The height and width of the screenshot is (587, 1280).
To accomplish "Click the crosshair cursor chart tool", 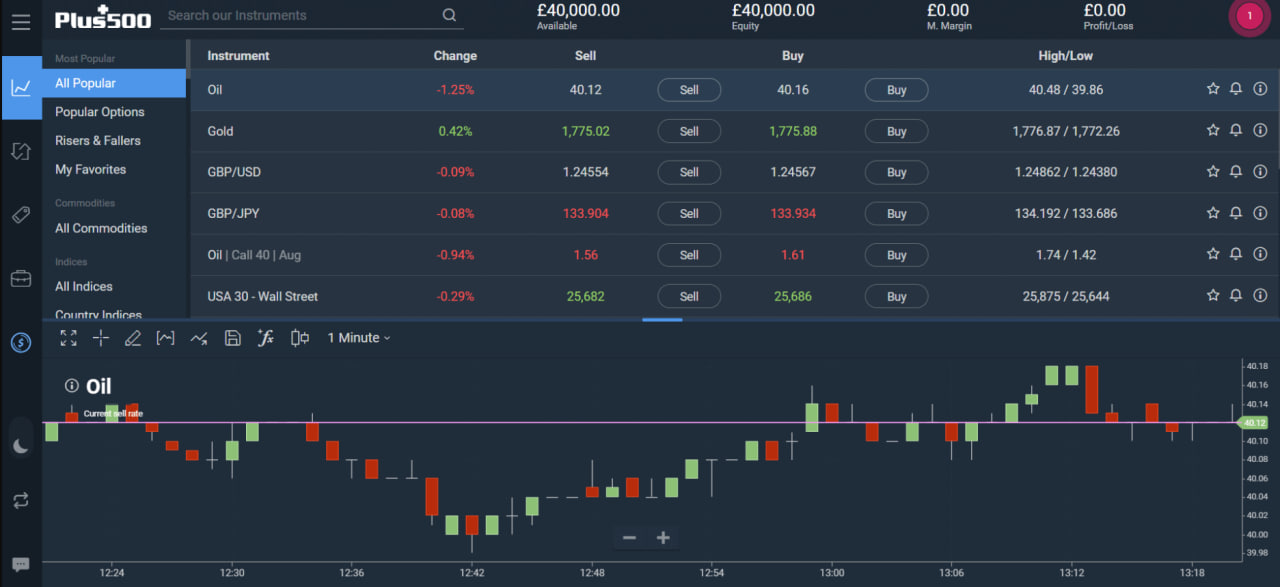I will click(101, 338).
